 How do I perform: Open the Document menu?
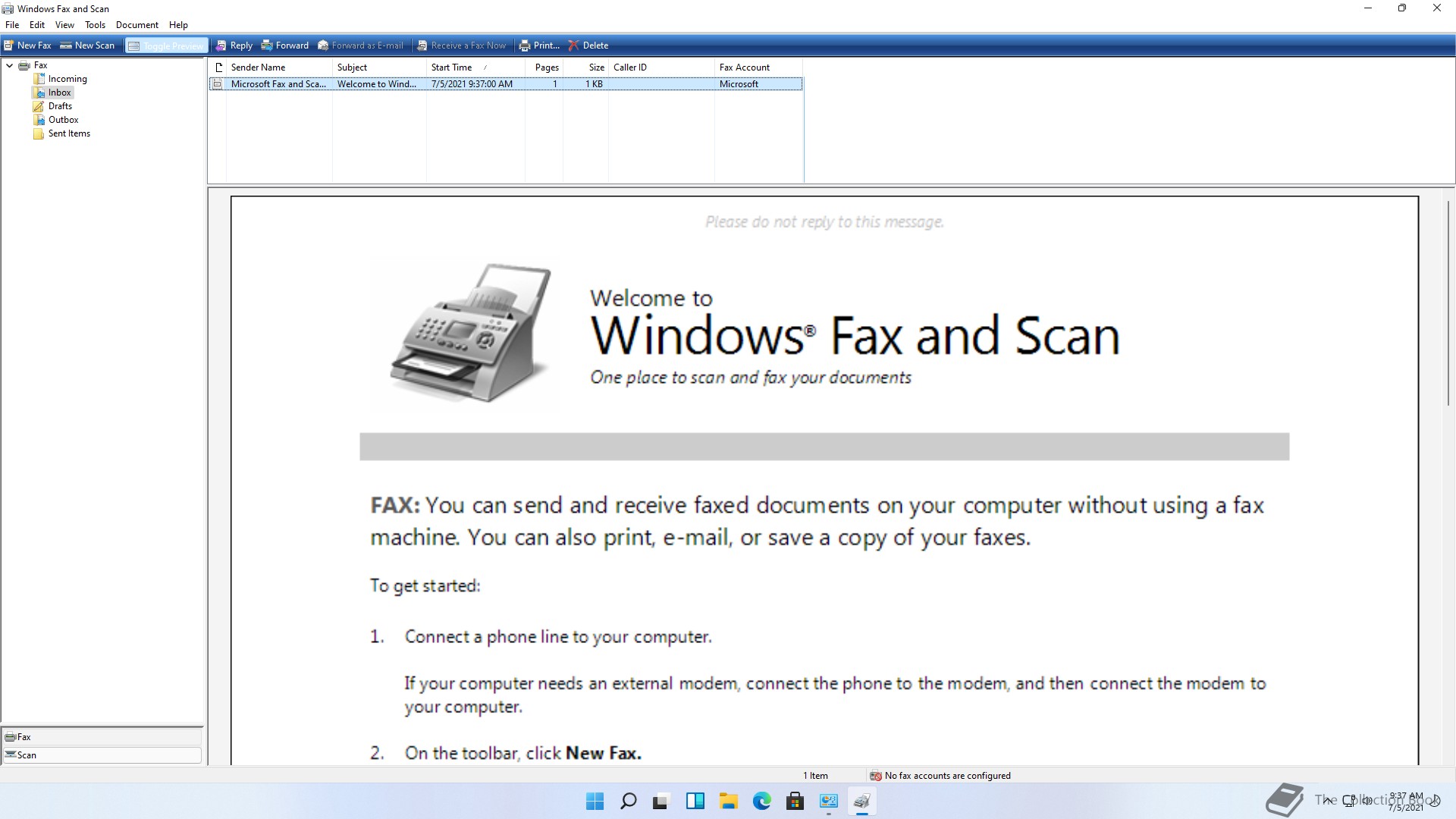(x=137, y=25)
